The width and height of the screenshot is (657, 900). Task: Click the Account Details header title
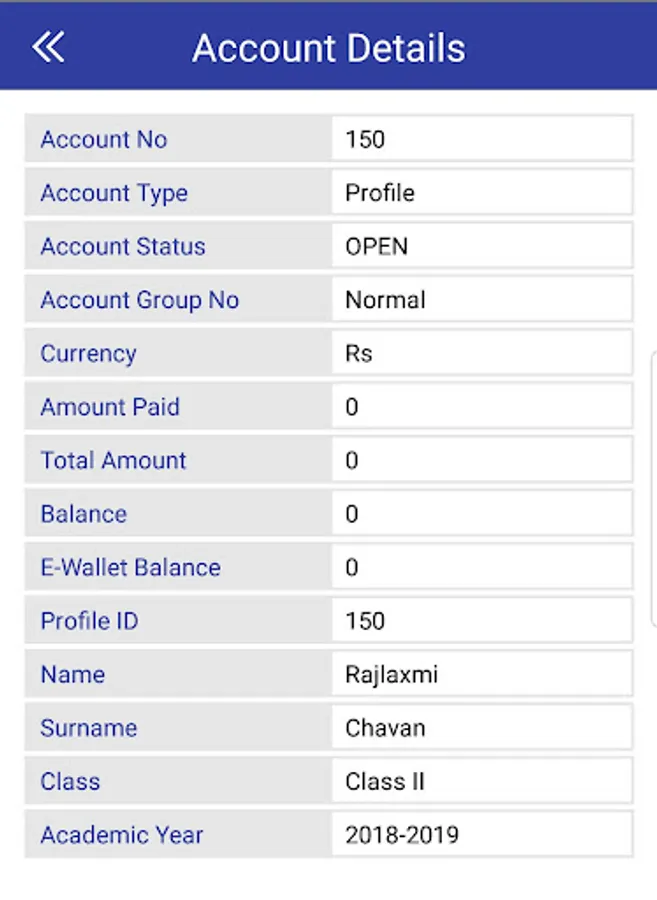tap(329, 48)
